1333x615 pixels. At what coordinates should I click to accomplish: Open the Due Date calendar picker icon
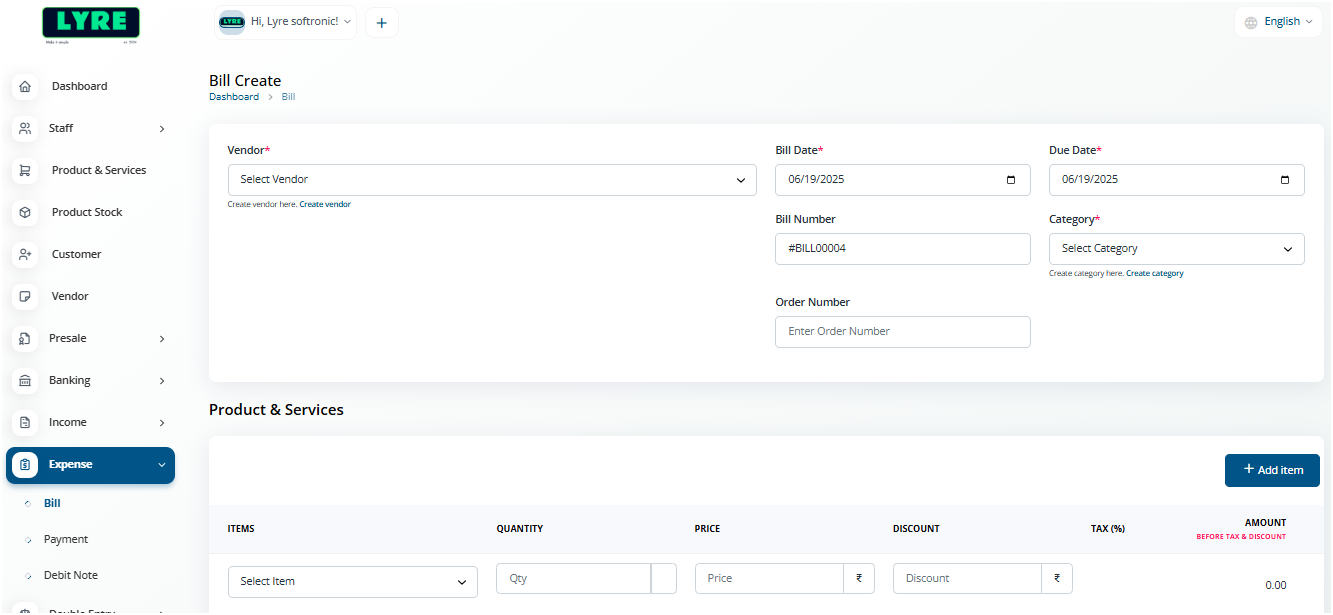[x=1285, y=180]
